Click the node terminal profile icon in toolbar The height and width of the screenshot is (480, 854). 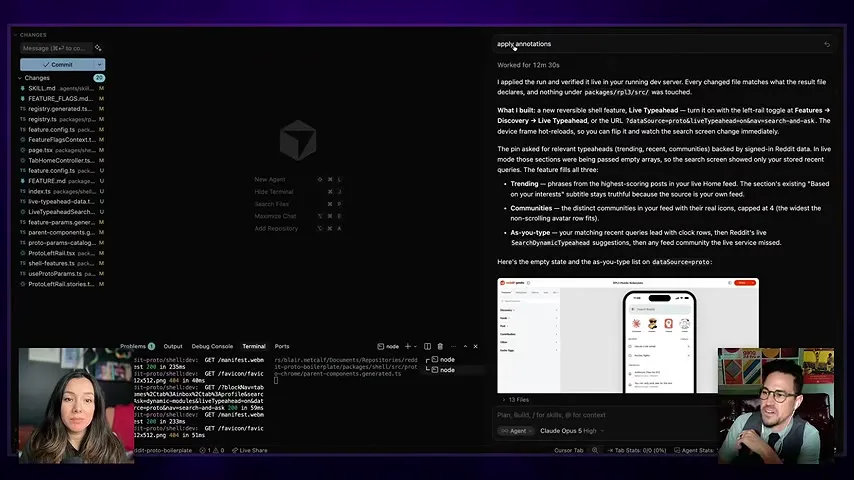coord(388,347)
